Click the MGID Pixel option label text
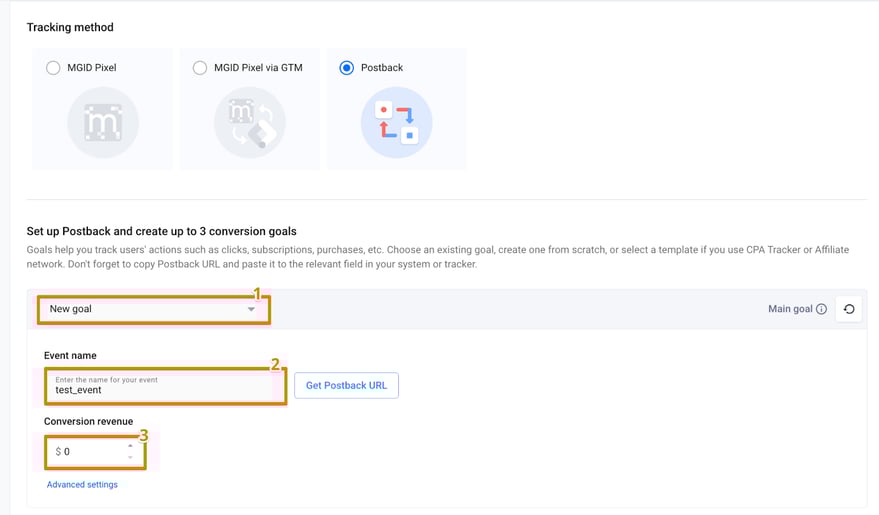Viewport: 879px width, 515px height. (x=92, y=68)
